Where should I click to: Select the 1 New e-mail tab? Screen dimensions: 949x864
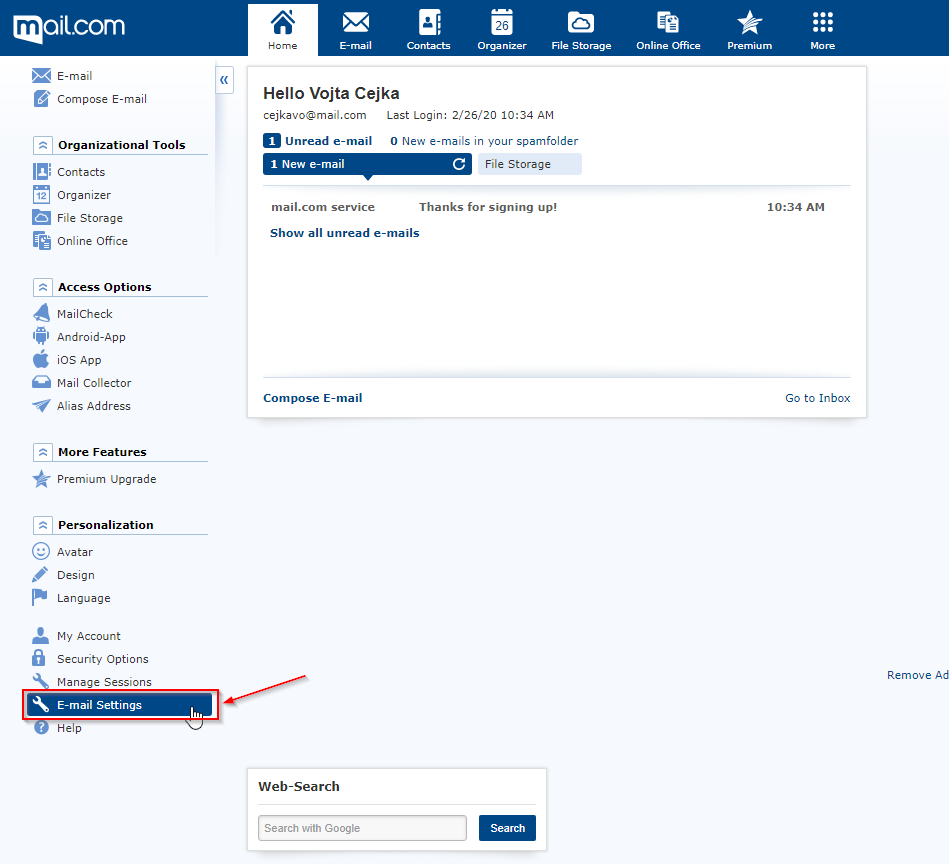(x=367, y=164)
